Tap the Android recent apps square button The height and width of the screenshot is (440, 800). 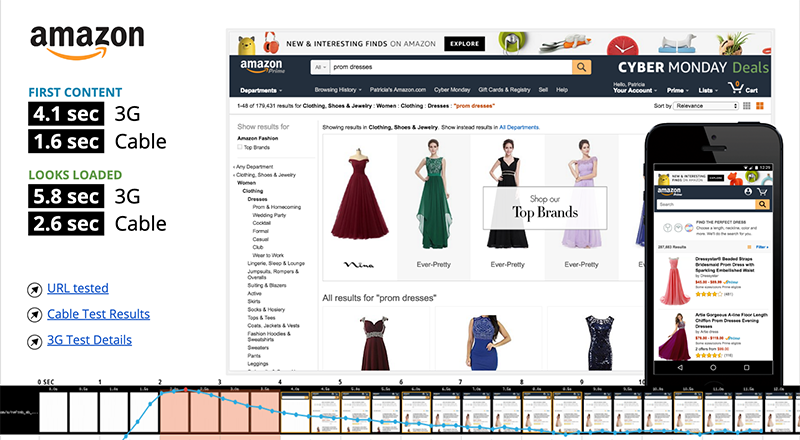pos(746,368)
